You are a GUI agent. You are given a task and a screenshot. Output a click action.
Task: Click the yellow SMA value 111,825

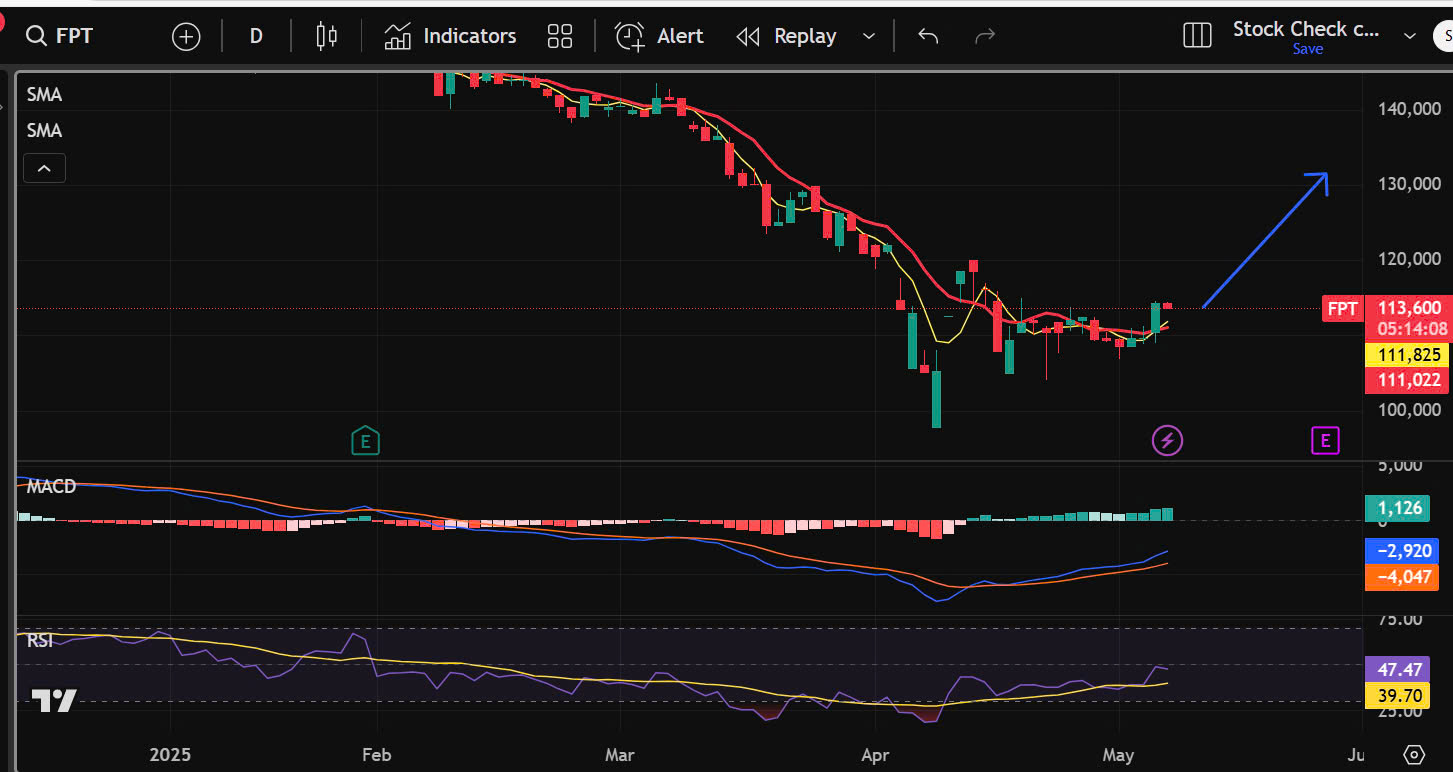[1409, 354]
